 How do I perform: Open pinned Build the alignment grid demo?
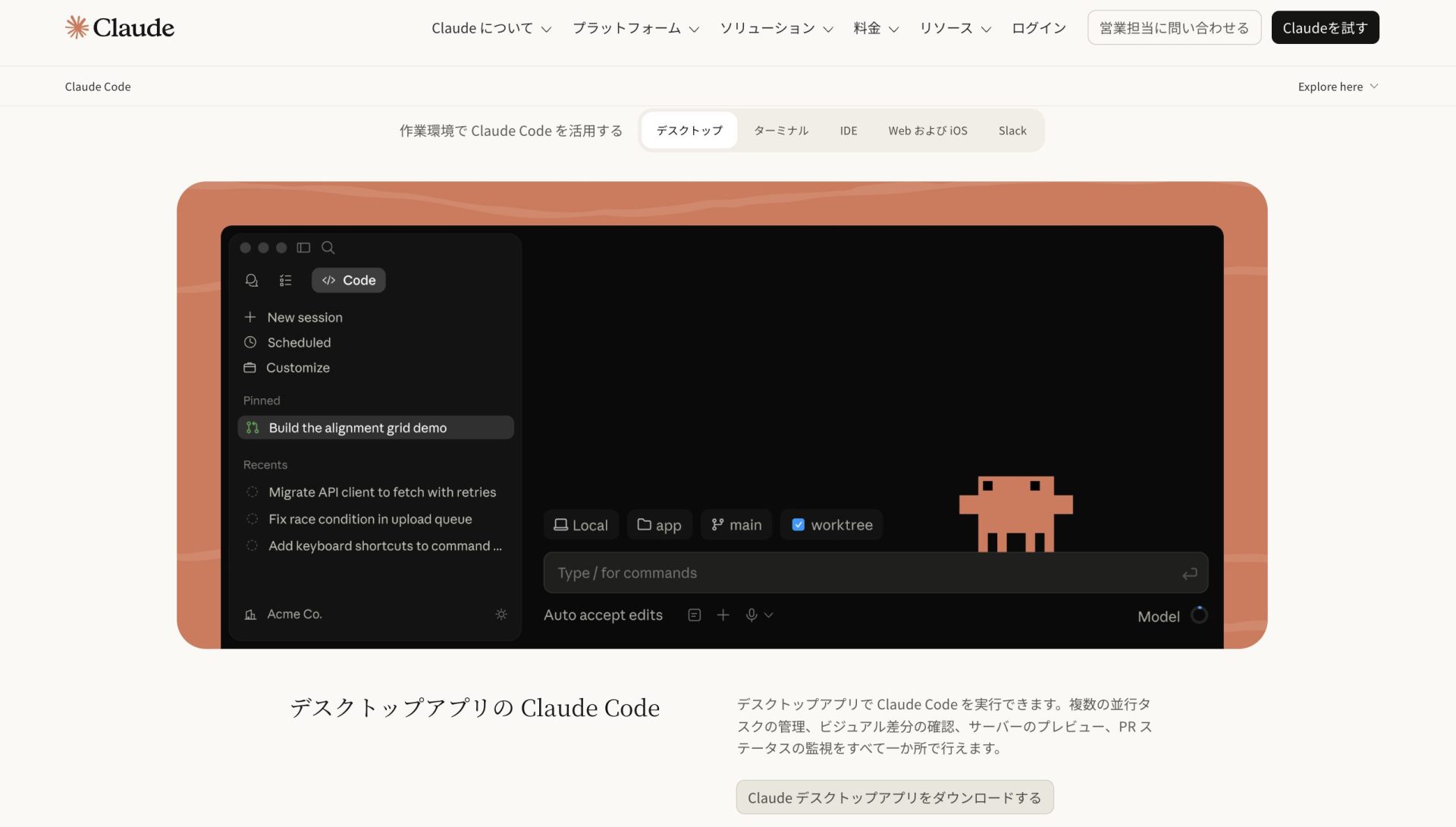[375, 427]
